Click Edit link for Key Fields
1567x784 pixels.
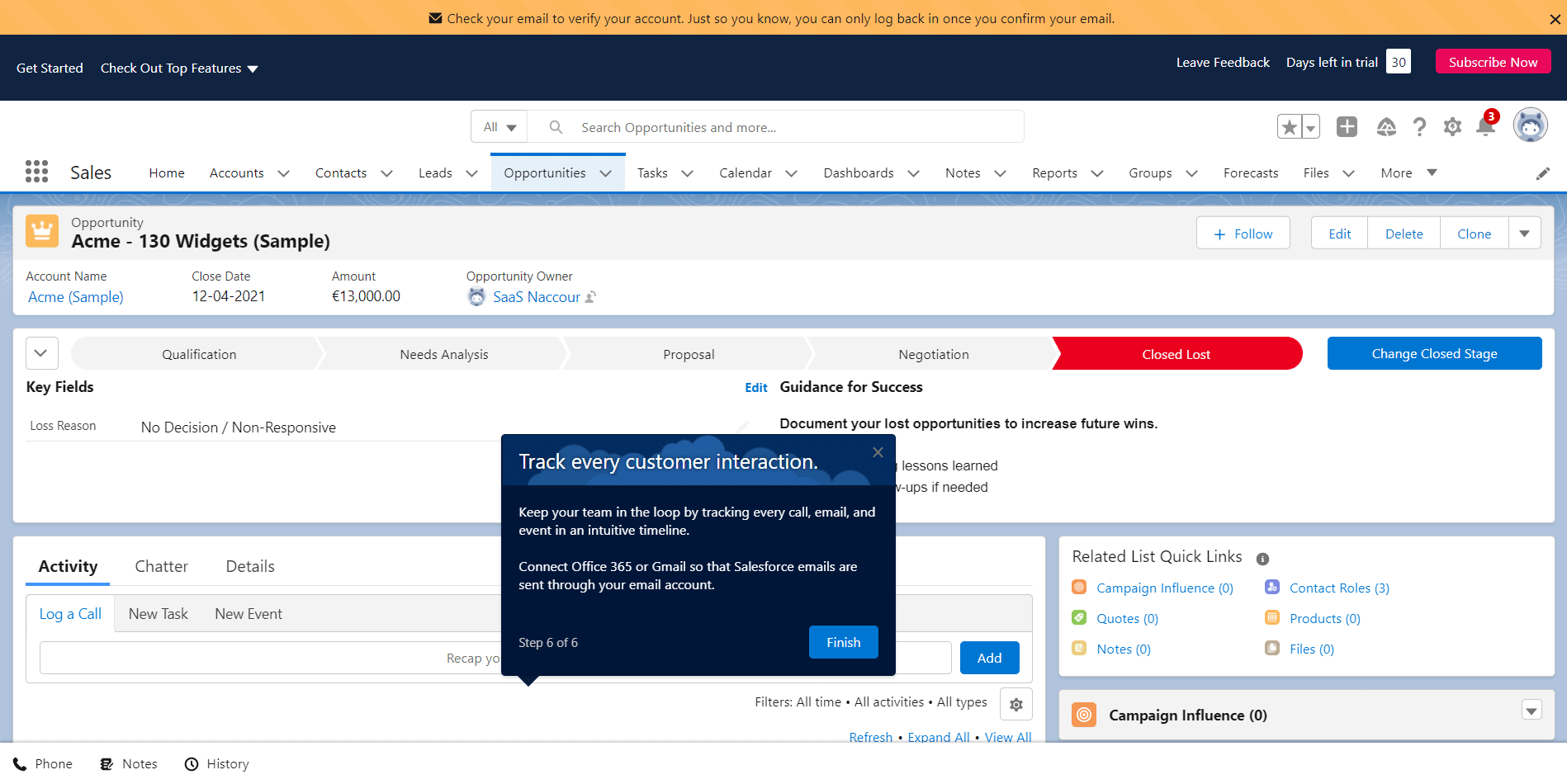click(x=756, y=388)
